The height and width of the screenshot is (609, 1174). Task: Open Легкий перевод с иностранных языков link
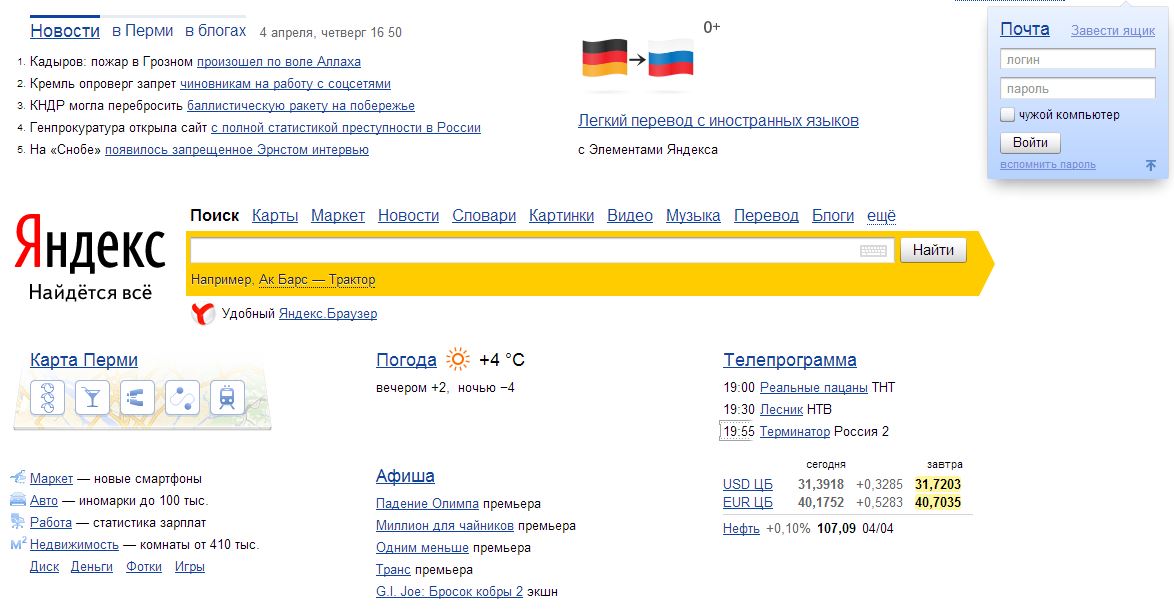(x=718, y=121)
